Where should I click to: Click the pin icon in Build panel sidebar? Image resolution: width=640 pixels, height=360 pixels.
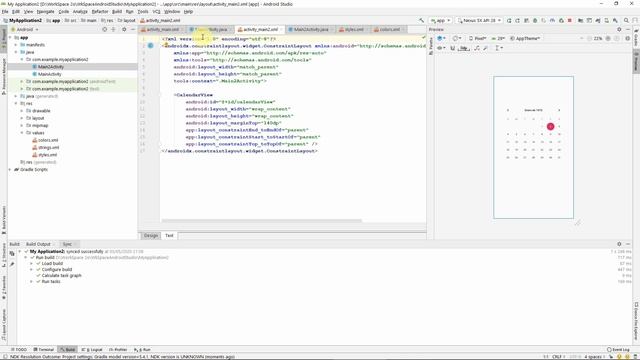pos(12,264)
